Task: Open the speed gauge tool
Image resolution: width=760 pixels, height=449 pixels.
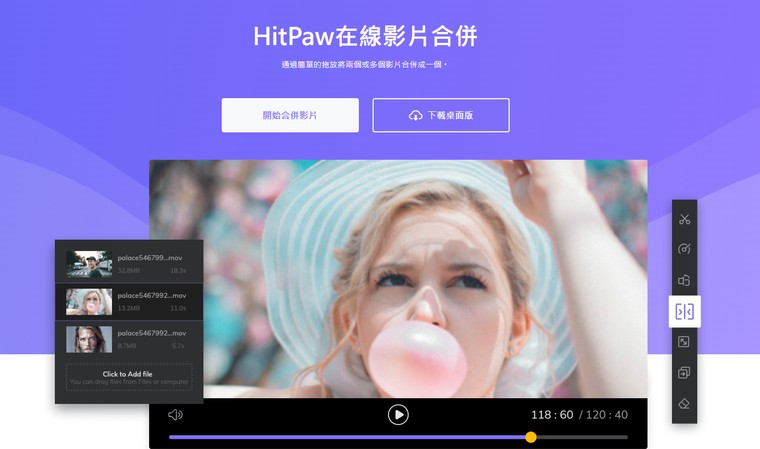Action: tap(684, 249)
